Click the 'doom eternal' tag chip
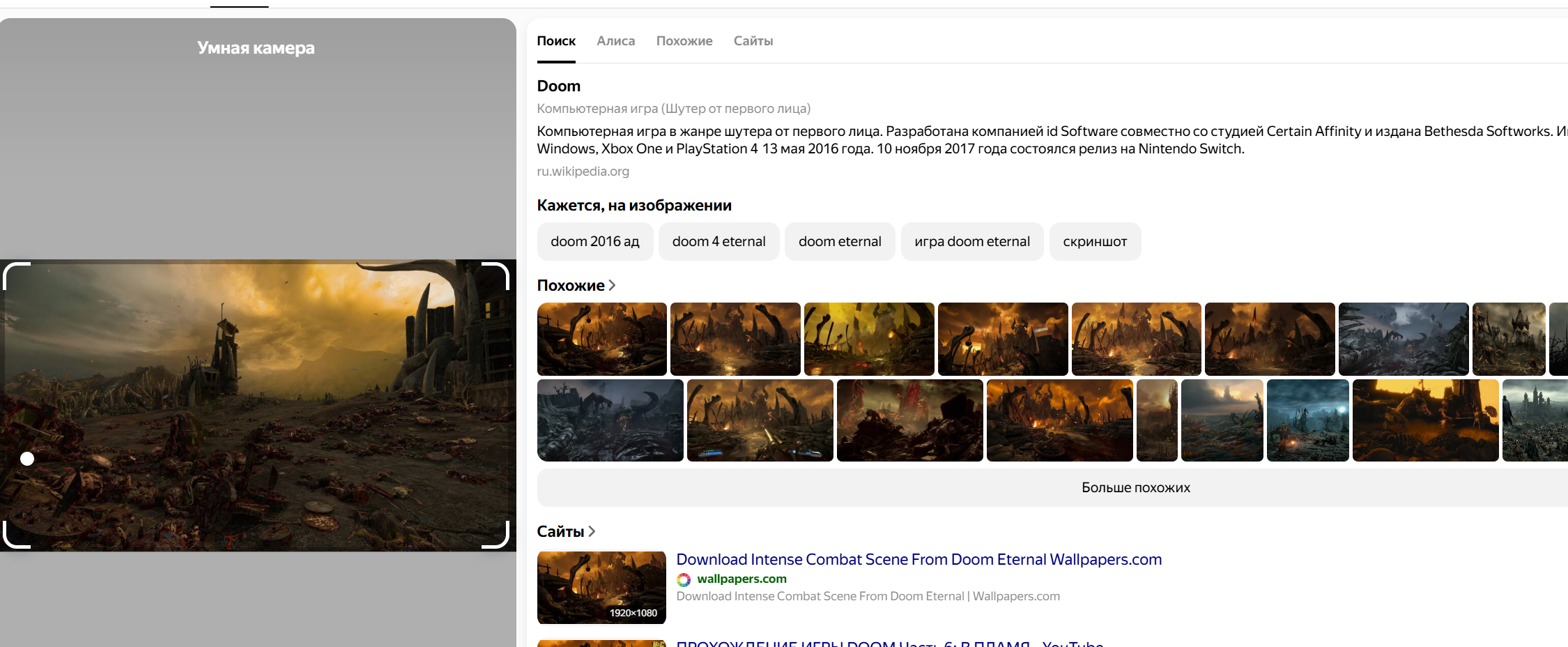The image size is (1568, 647). 840,241
